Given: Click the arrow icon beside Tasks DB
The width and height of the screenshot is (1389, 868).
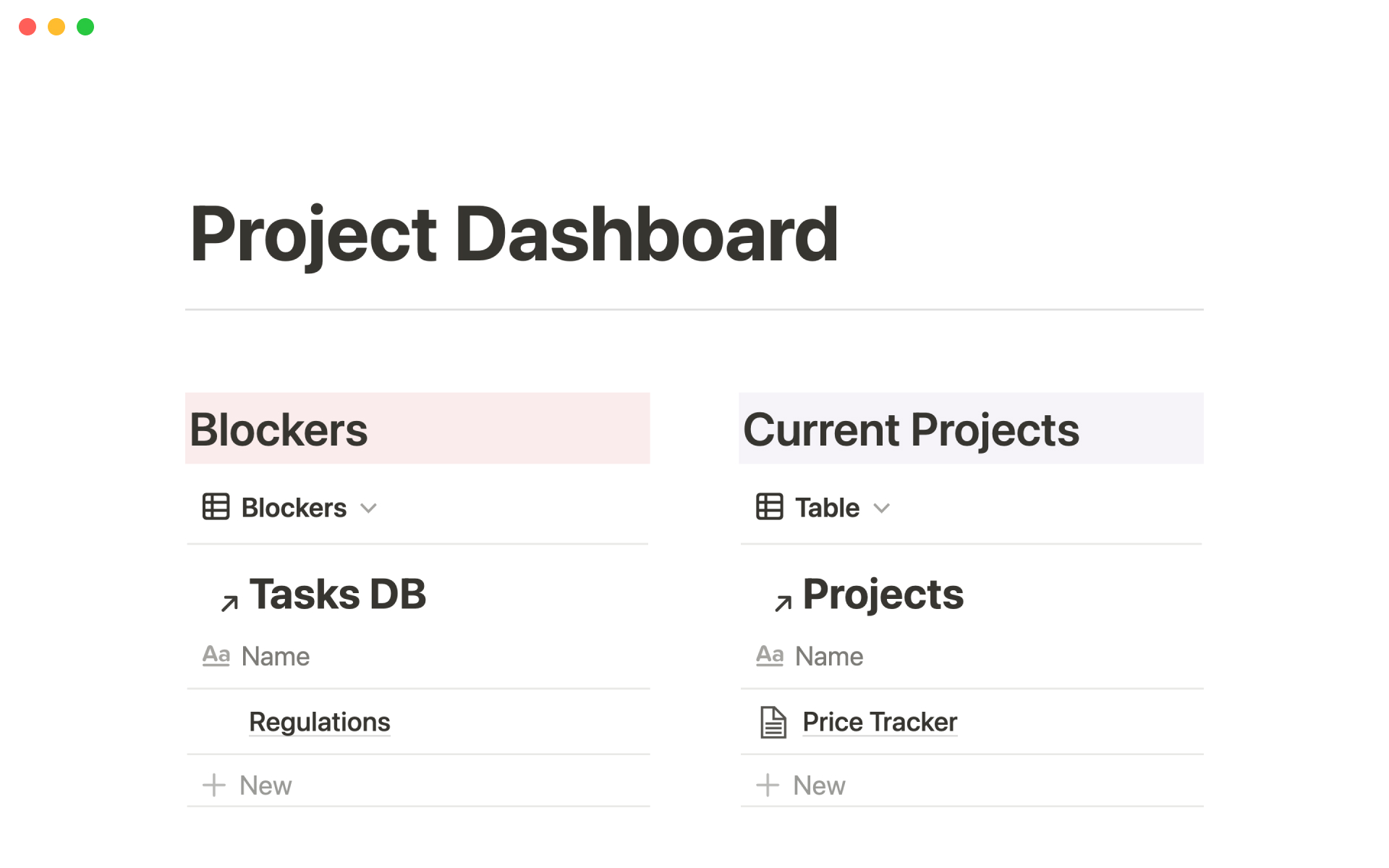Looking at the screenshot, I should [230, 602].
